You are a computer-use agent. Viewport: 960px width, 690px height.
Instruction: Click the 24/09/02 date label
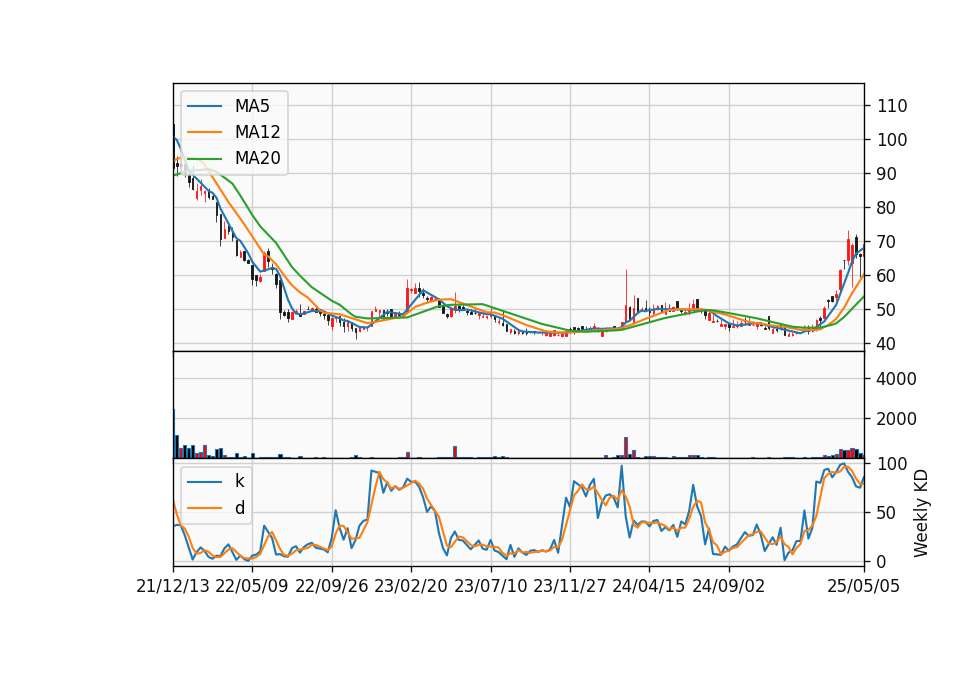pyautogui.click(x=729, y=586)
